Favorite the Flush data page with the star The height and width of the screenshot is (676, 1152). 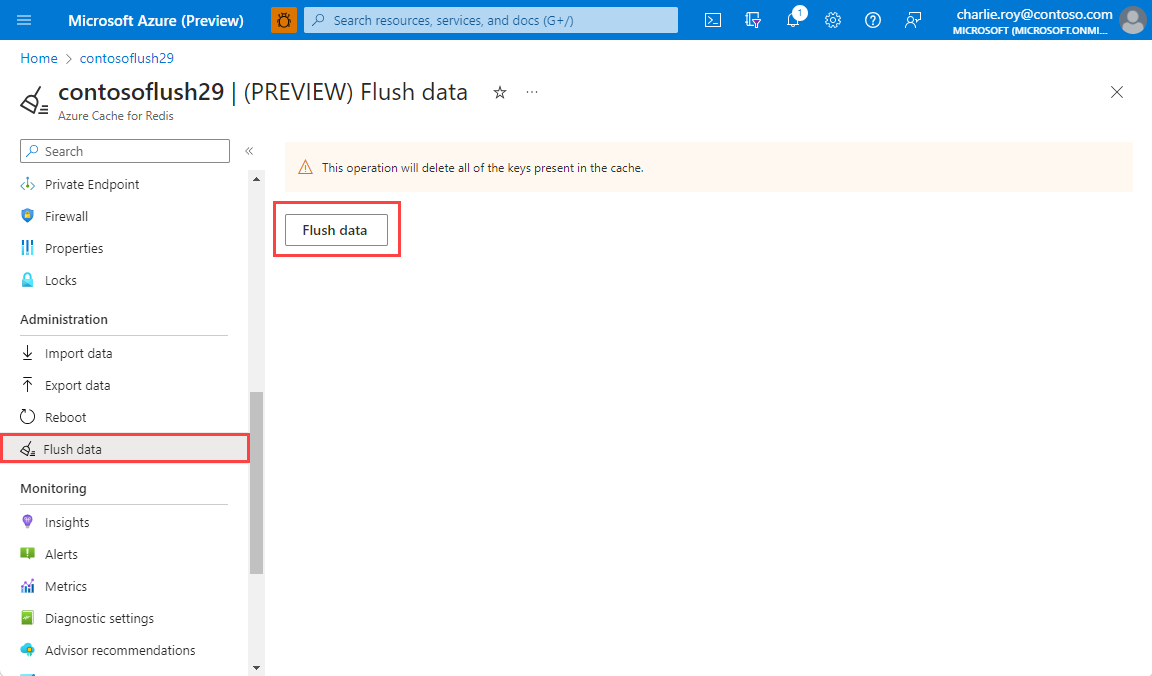click(x=499, y=92)
